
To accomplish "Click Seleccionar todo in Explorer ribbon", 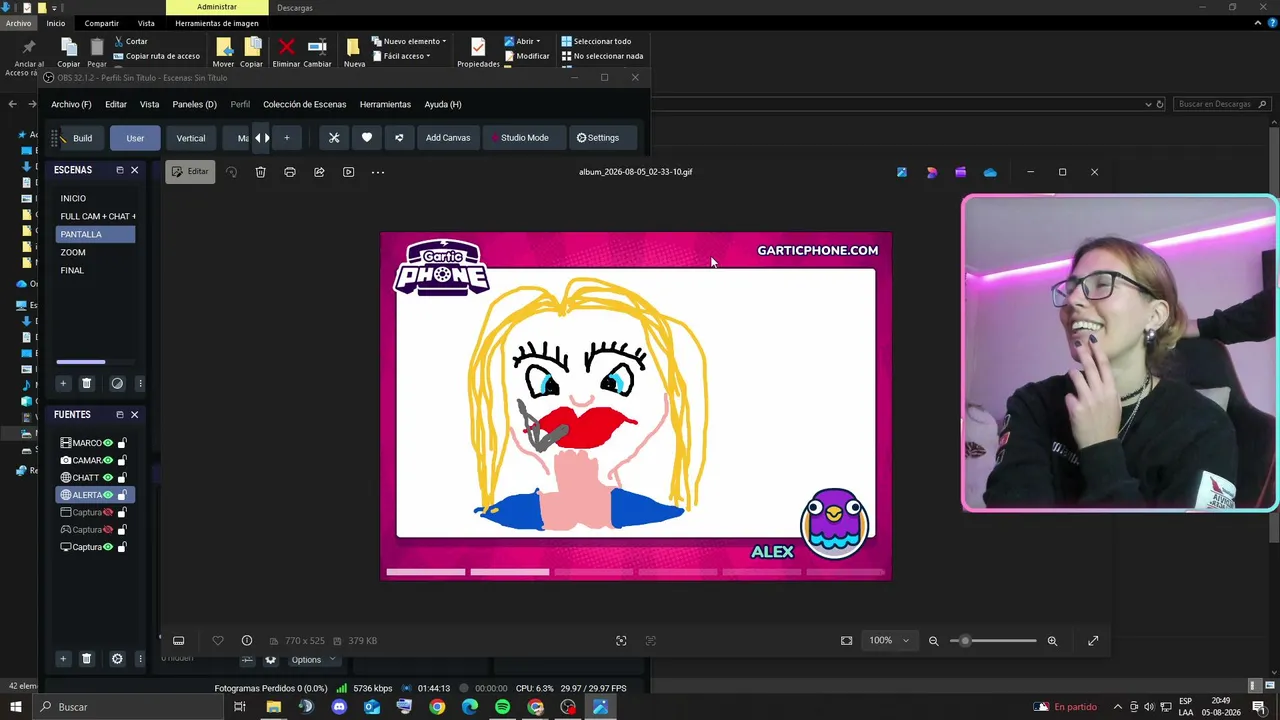I will (x=597, y=41).
